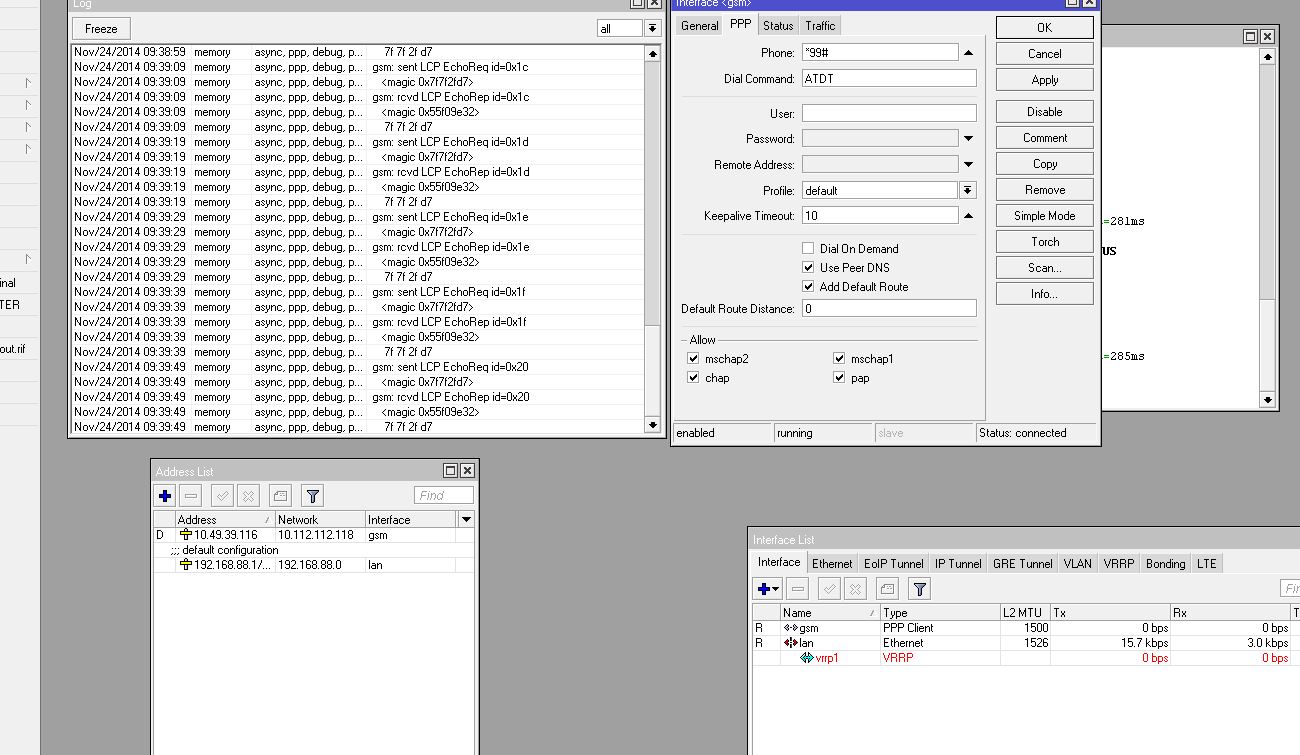
Task: Enable selected address using check icon in Address List
Action: point(223,496)
